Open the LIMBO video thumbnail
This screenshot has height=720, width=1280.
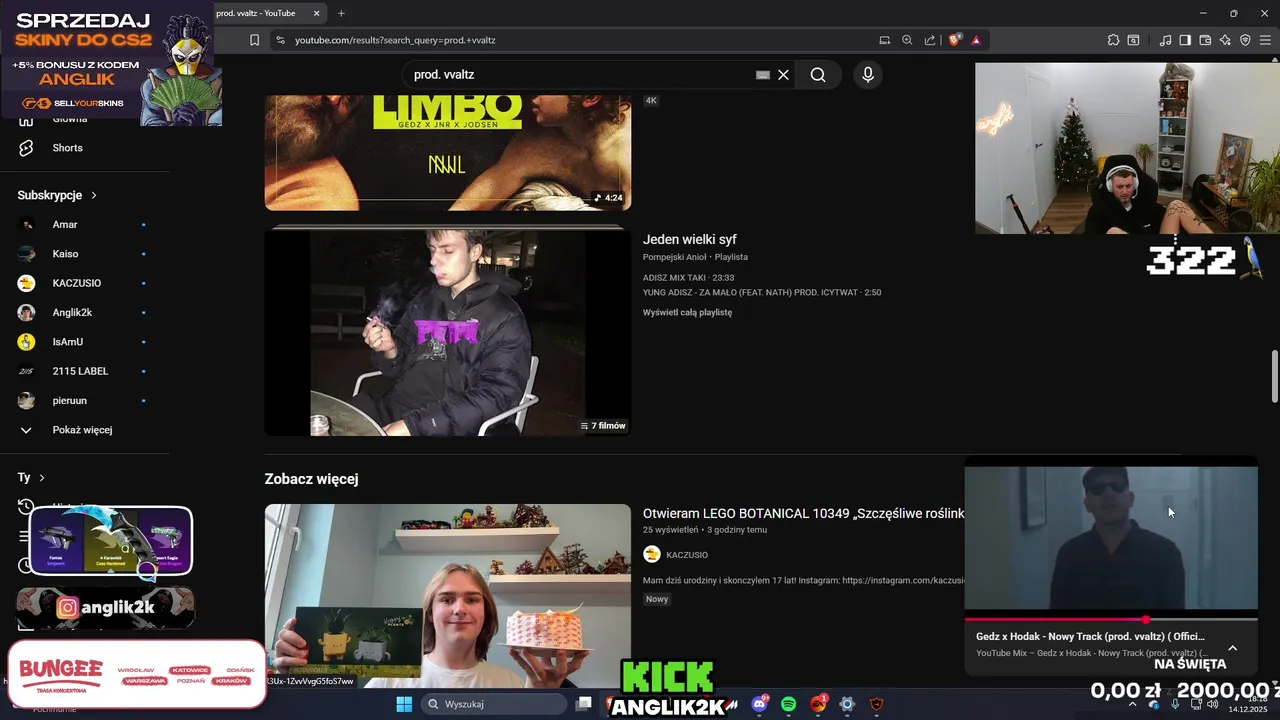tap(448, 152)
